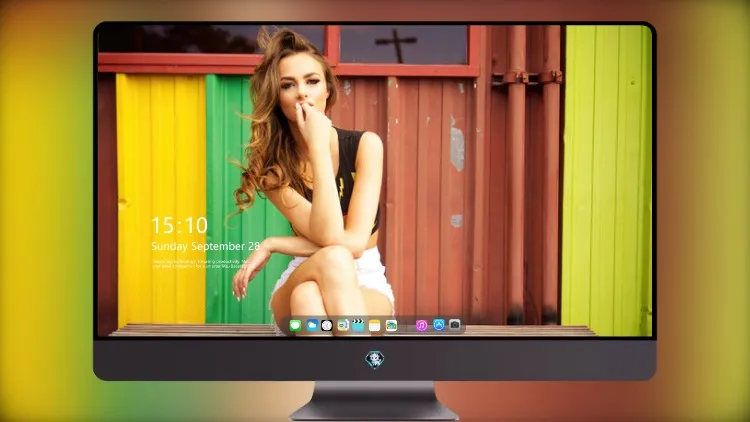Open the Photos gallery icon in dock
The width and height of the screenshot is (750, 422).
(391, 325)
